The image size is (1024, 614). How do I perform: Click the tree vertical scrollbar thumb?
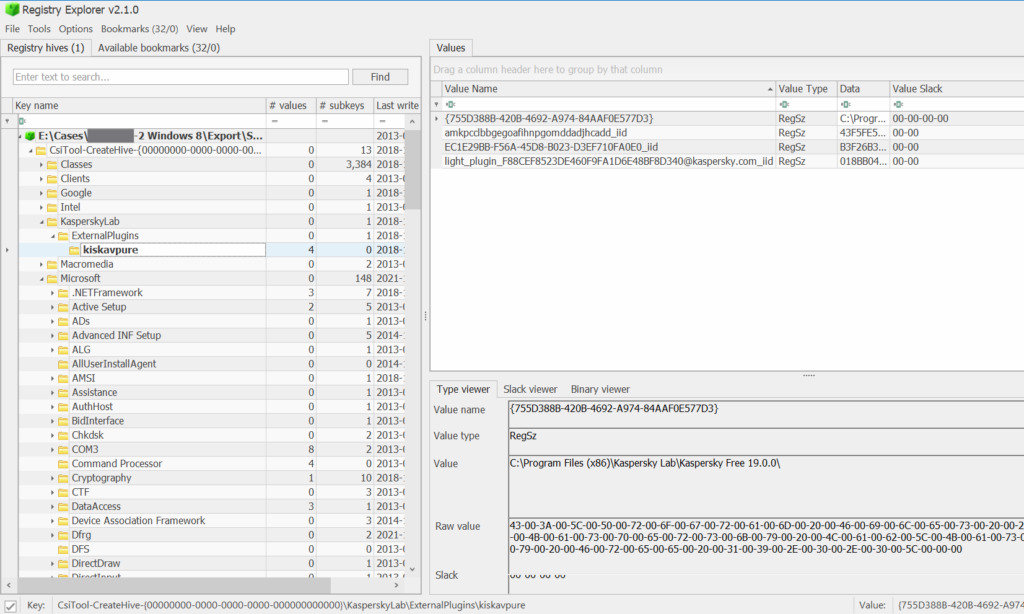click(413, 170)
